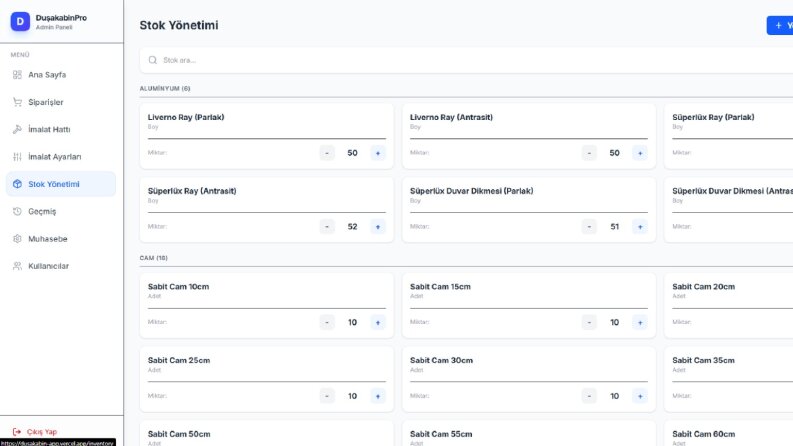Click the CAM section header
This screenshot has width=793, height=446.
click(x=154, y=258)
